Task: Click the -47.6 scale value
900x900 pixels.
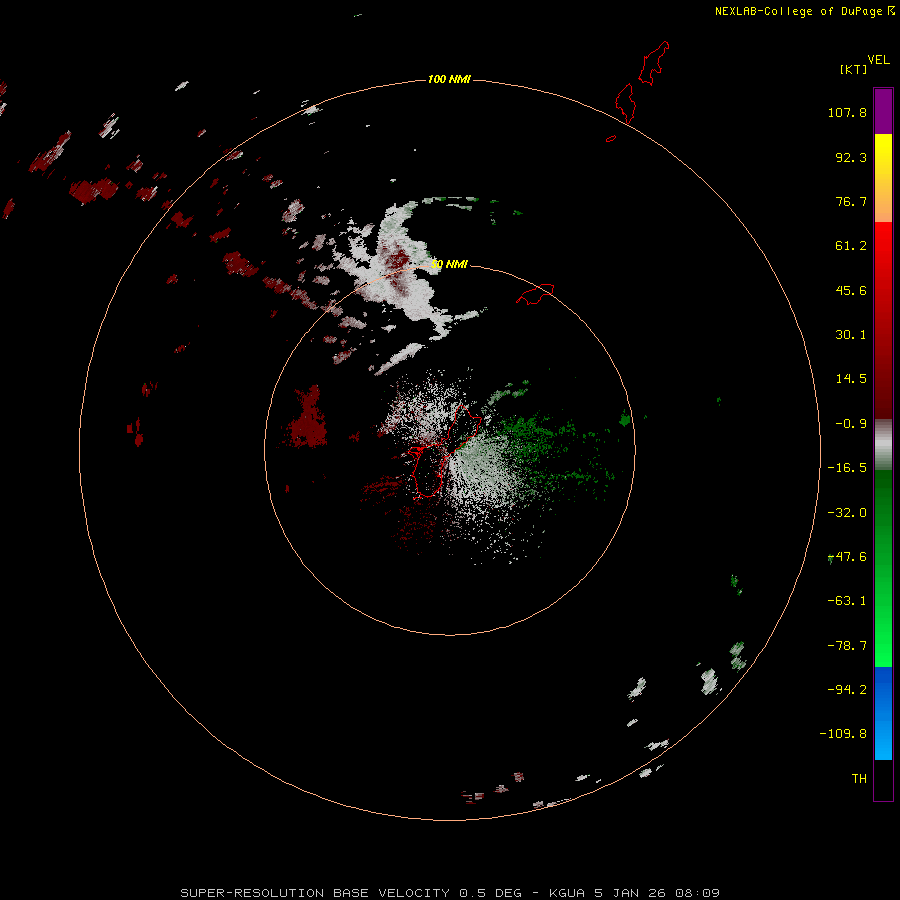Action: (x=847, y=557)
